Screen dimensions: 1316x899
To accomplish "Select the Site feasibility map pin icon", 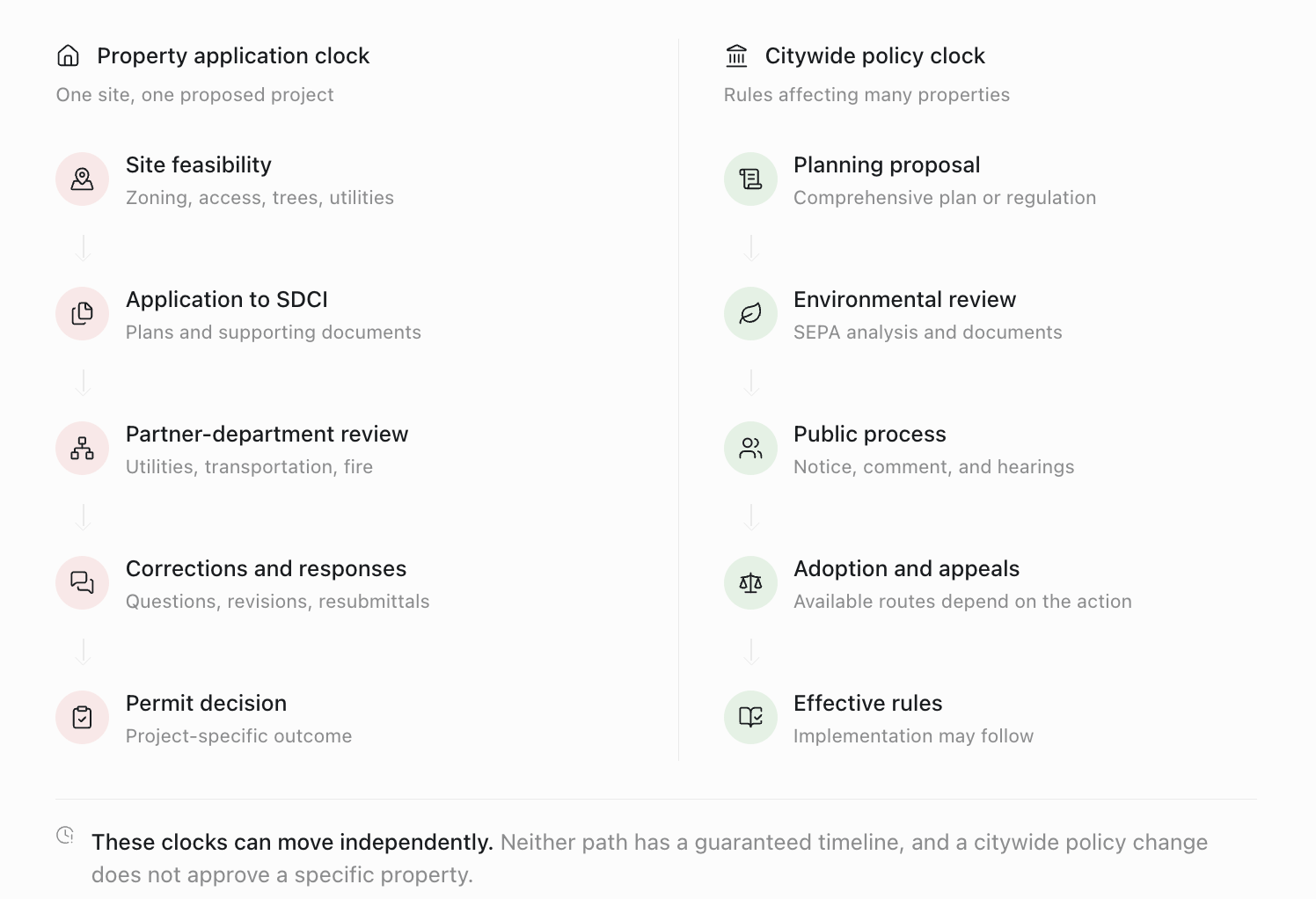I will pos(82,179).
